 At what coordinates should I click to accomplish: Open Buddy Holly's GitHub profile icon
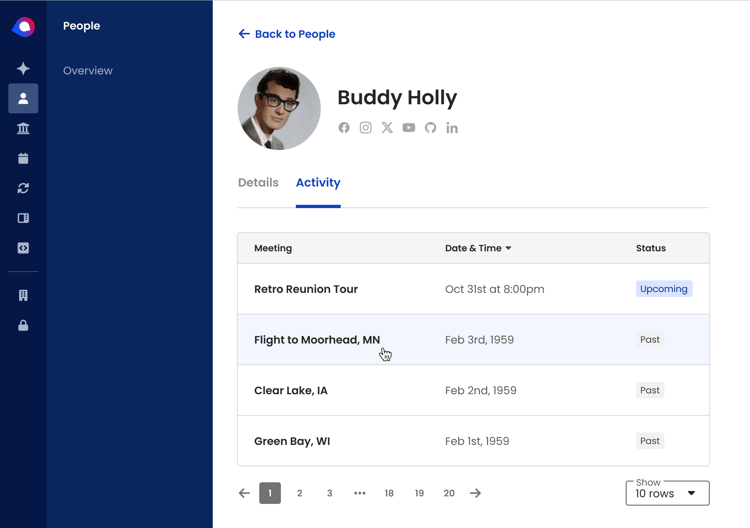(x=430, y=128)
